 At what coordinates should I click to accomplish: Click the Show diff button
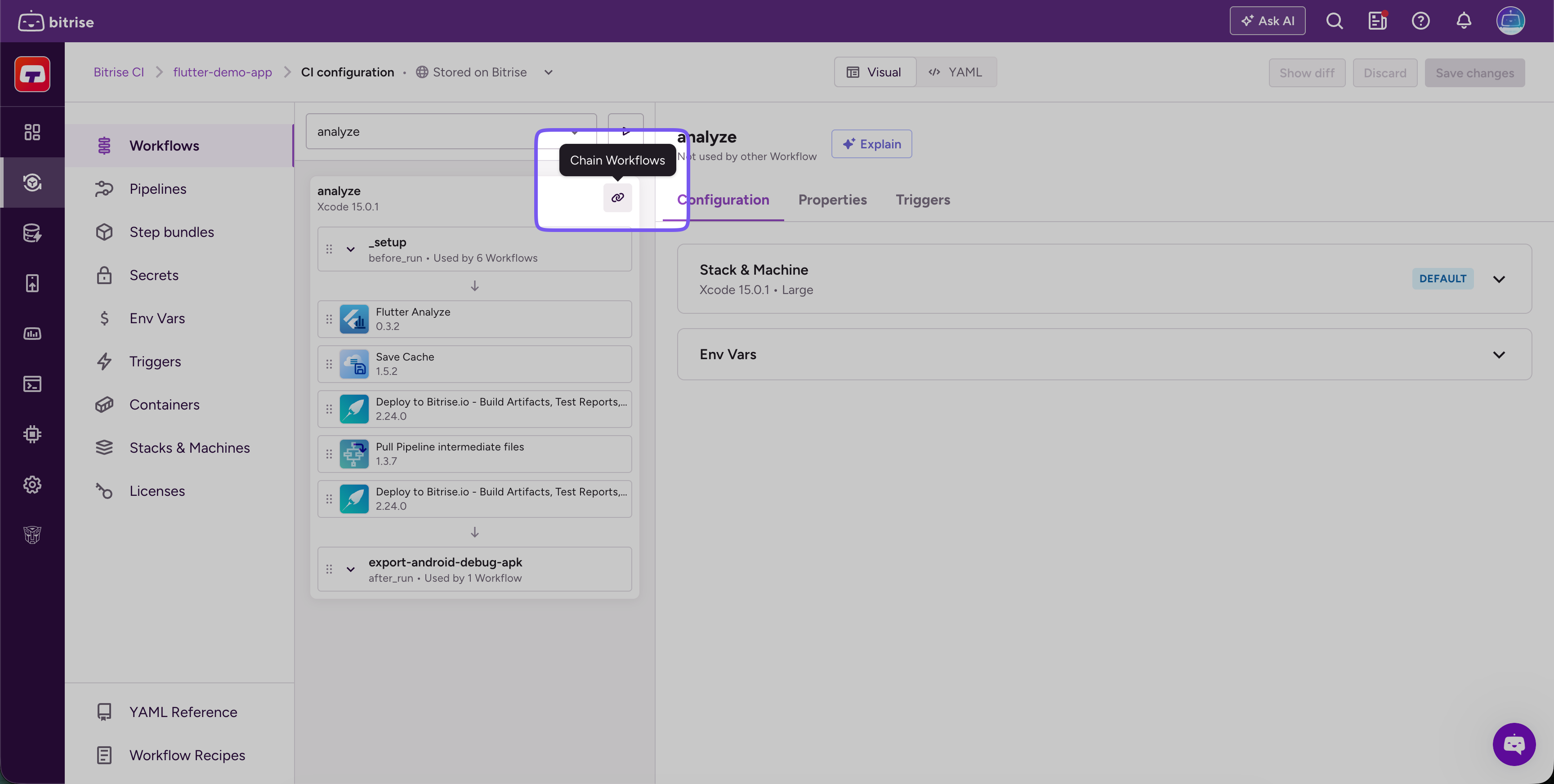coord(1307,73)
